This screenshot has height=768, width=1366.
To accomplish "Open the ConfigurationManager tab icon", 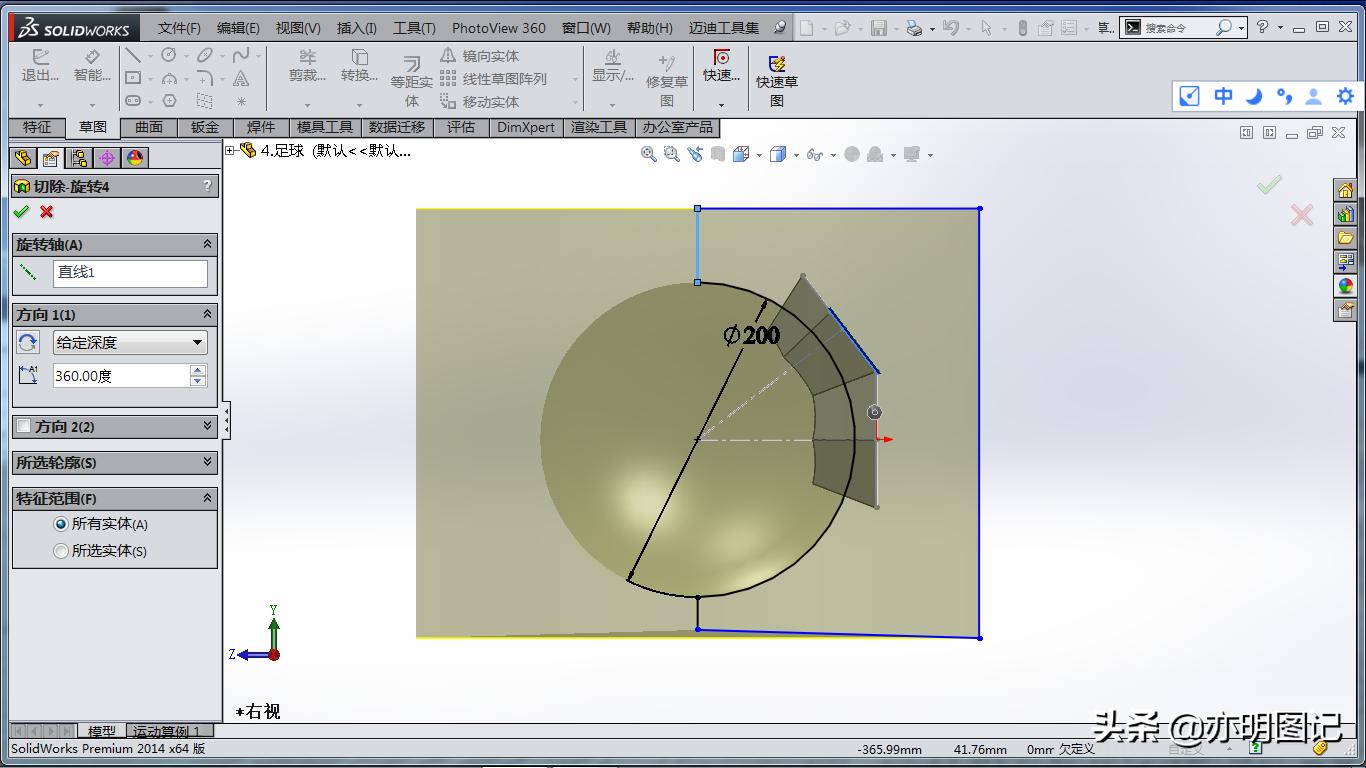I will (x=79, y=158).
